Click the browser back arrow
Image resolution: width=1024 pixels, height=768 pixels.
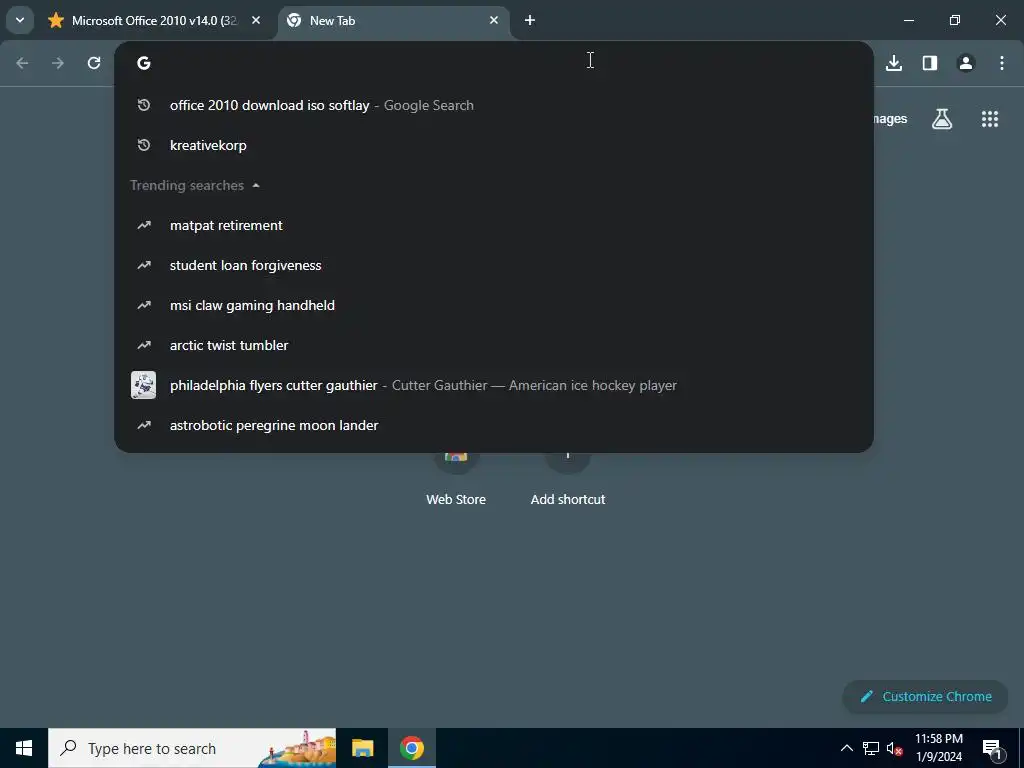coord(22,63)
